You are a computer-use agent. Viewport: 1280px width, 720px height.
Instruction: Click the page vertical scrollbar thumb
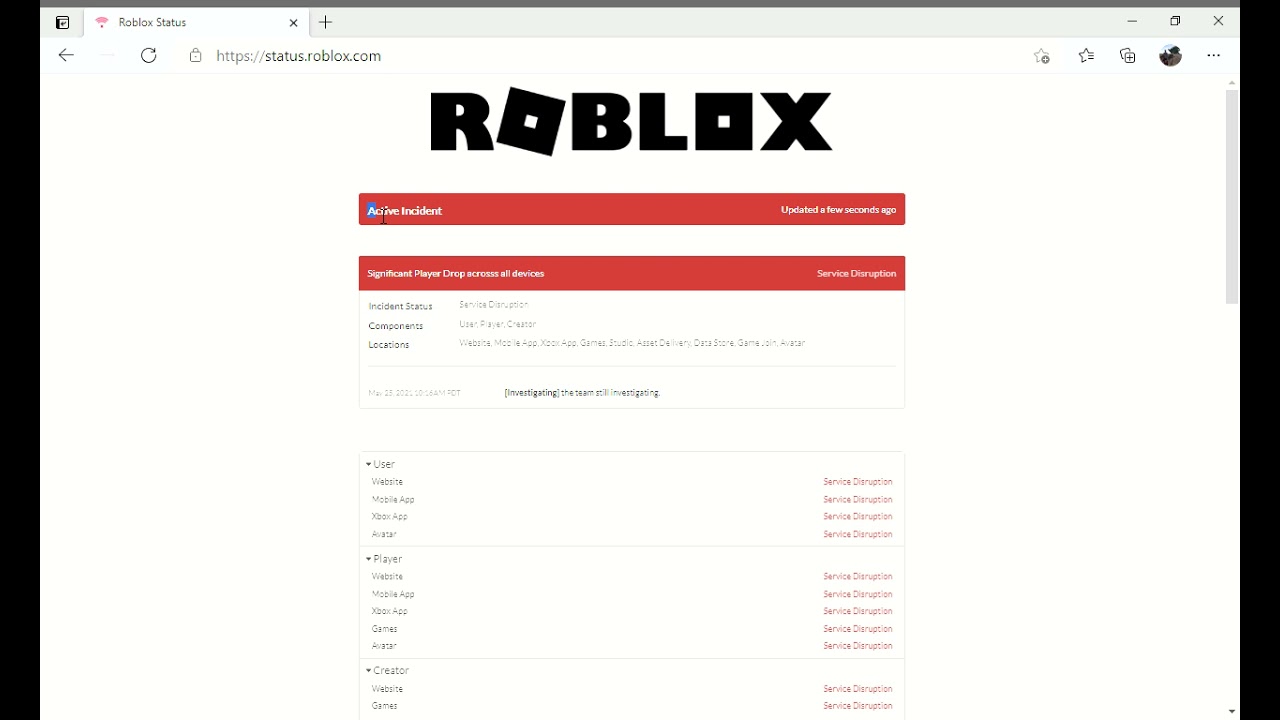point(1232,197)
